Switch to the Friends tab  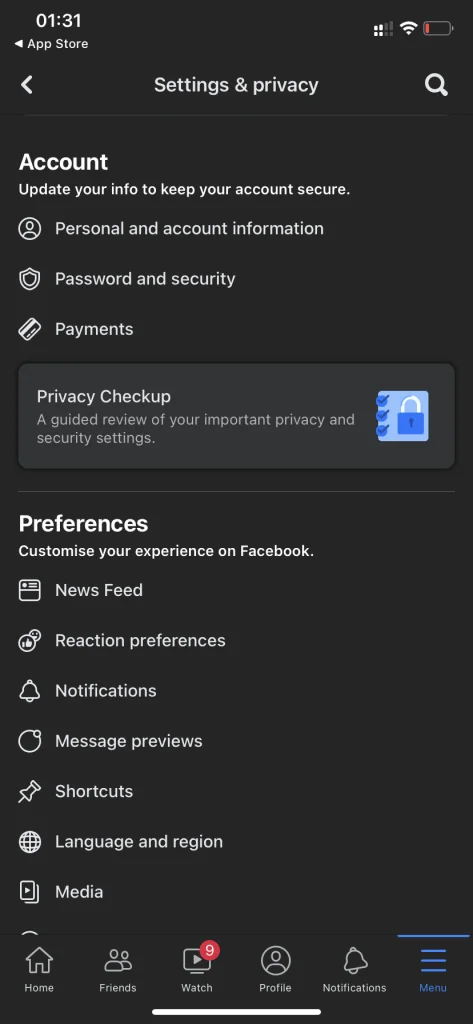point(118,969)
